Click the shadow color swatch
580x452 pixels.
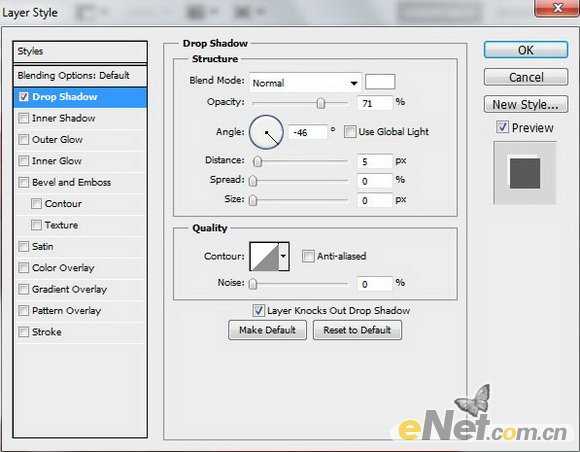[x=380, y=82]
